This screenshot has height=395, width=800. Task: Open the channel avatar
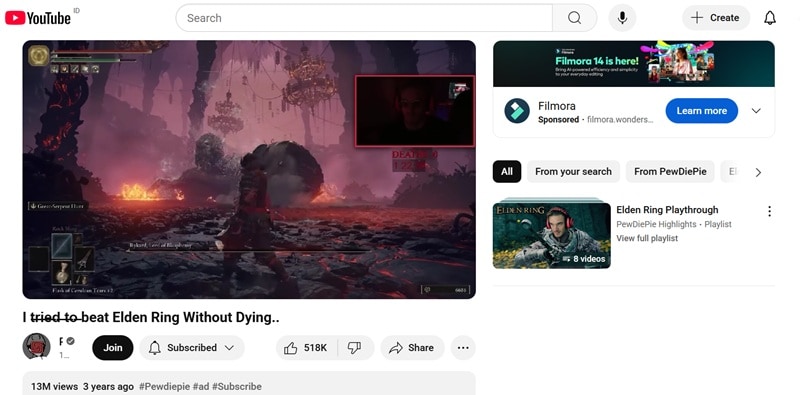tap(36, 347)
